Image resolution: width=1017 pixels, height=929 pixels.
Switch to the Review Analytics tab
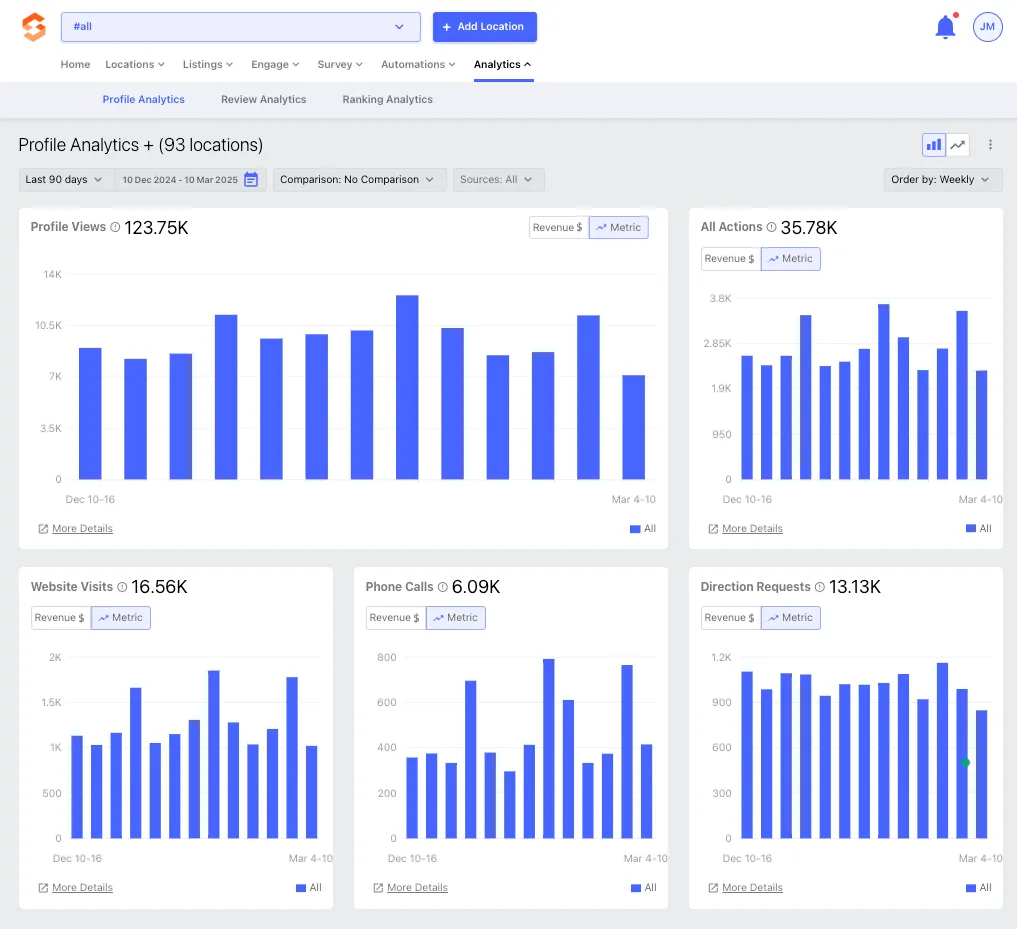[x=263, y=99]
